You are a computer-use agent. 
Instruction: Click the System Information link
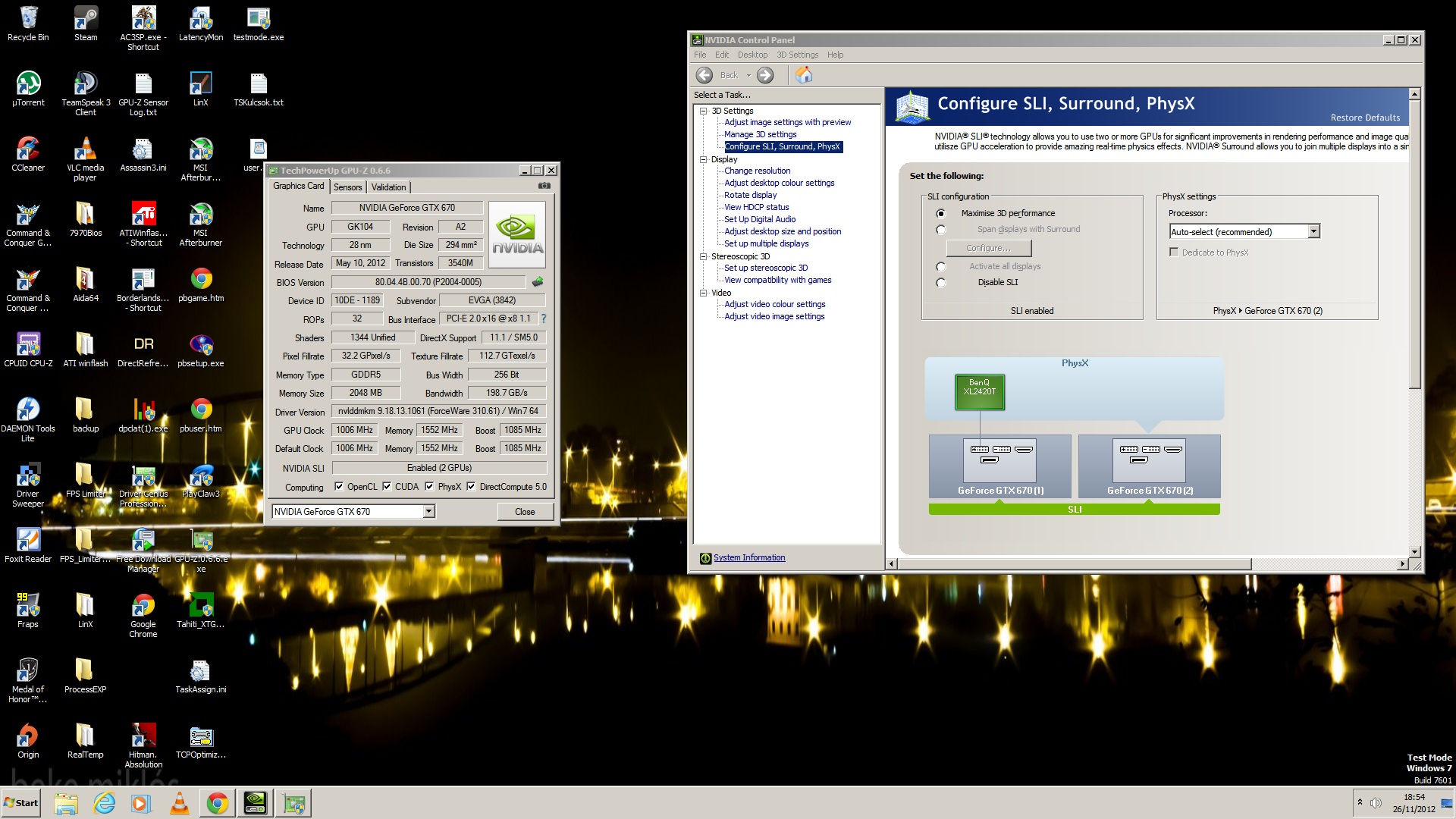(748, 558)
